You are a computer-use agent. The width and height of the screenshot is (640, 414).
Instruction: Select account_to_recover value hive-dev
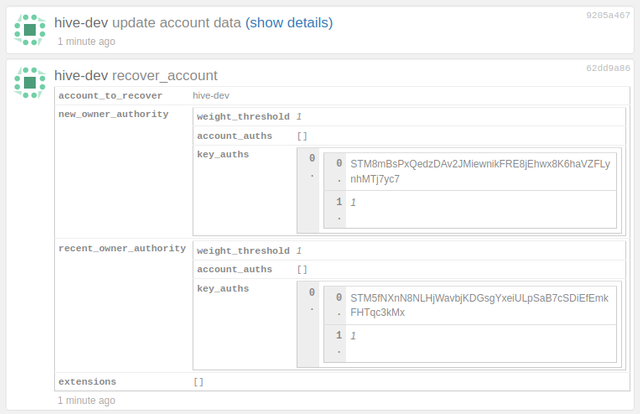pos(211,96)
